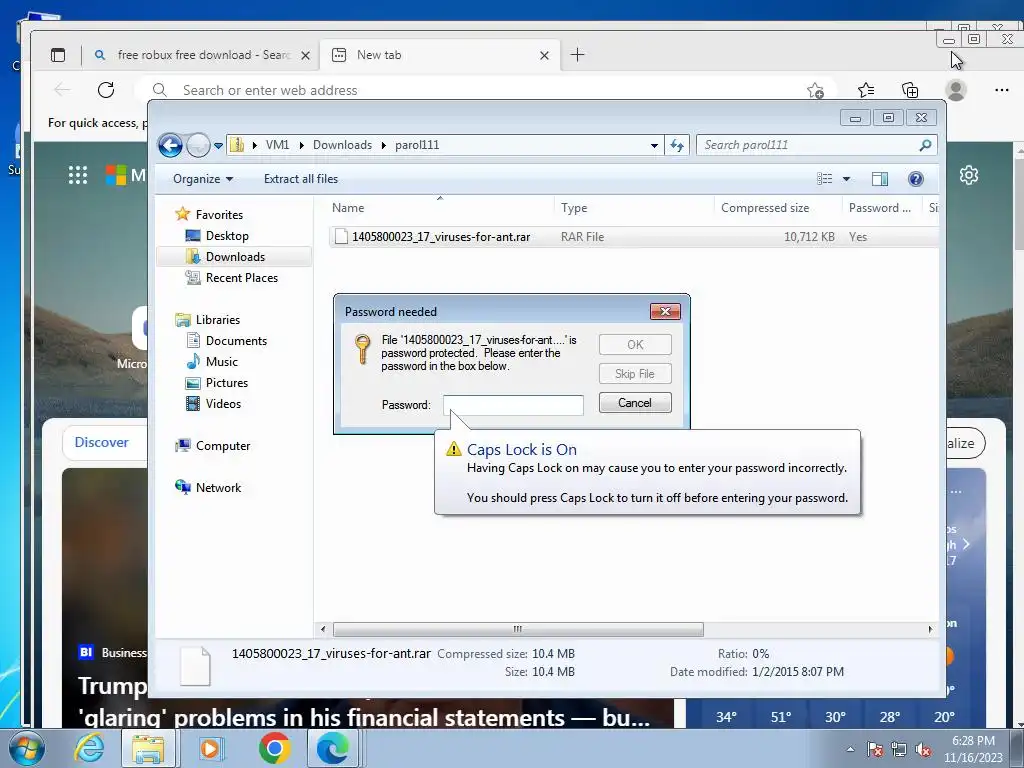1024x768 pixels.
Task: Sort by Password column header
Action: coord(882,208)
